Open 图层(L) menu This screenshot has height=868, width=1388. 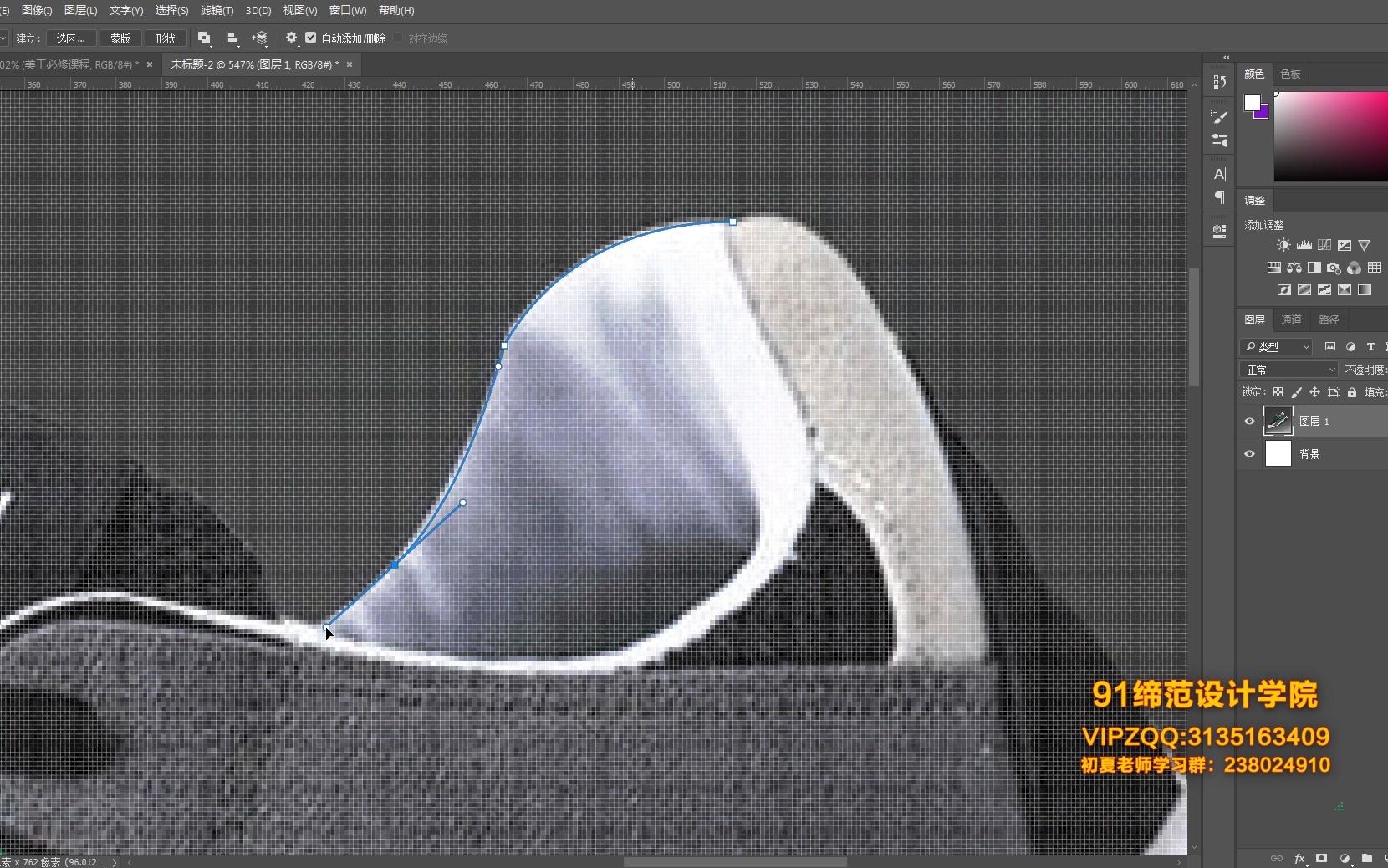pyautogui.click(x=81, y=10)
